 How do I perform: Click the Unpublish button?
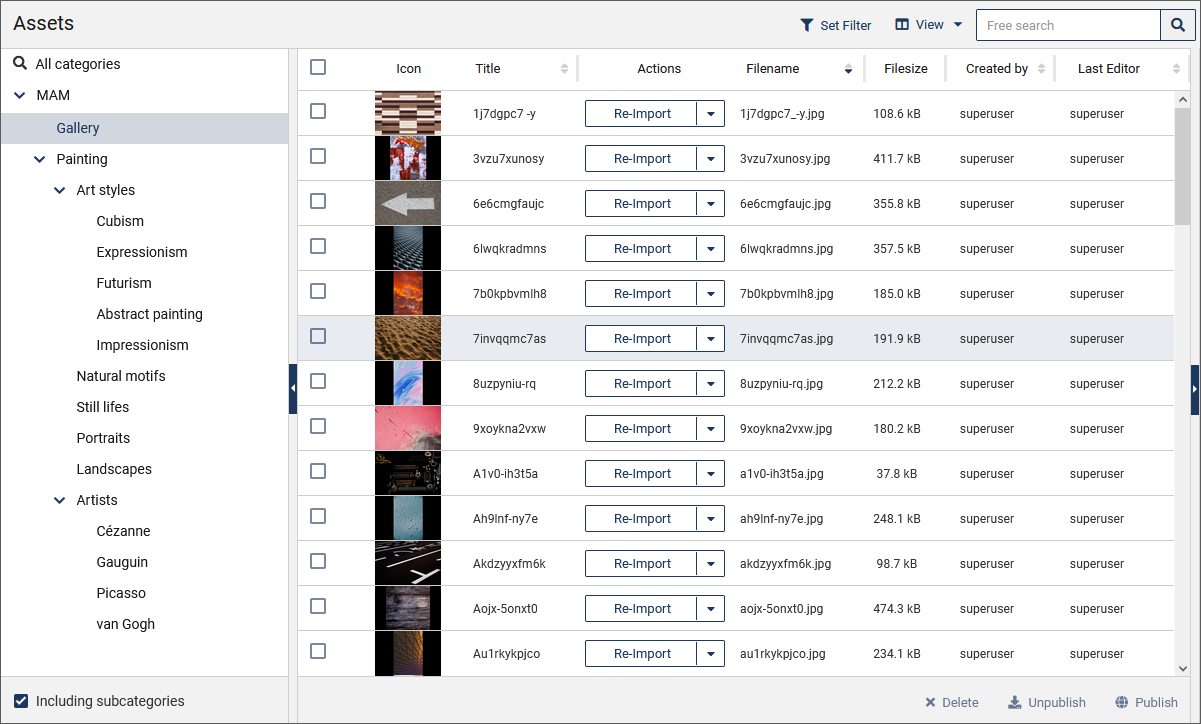1046,702
